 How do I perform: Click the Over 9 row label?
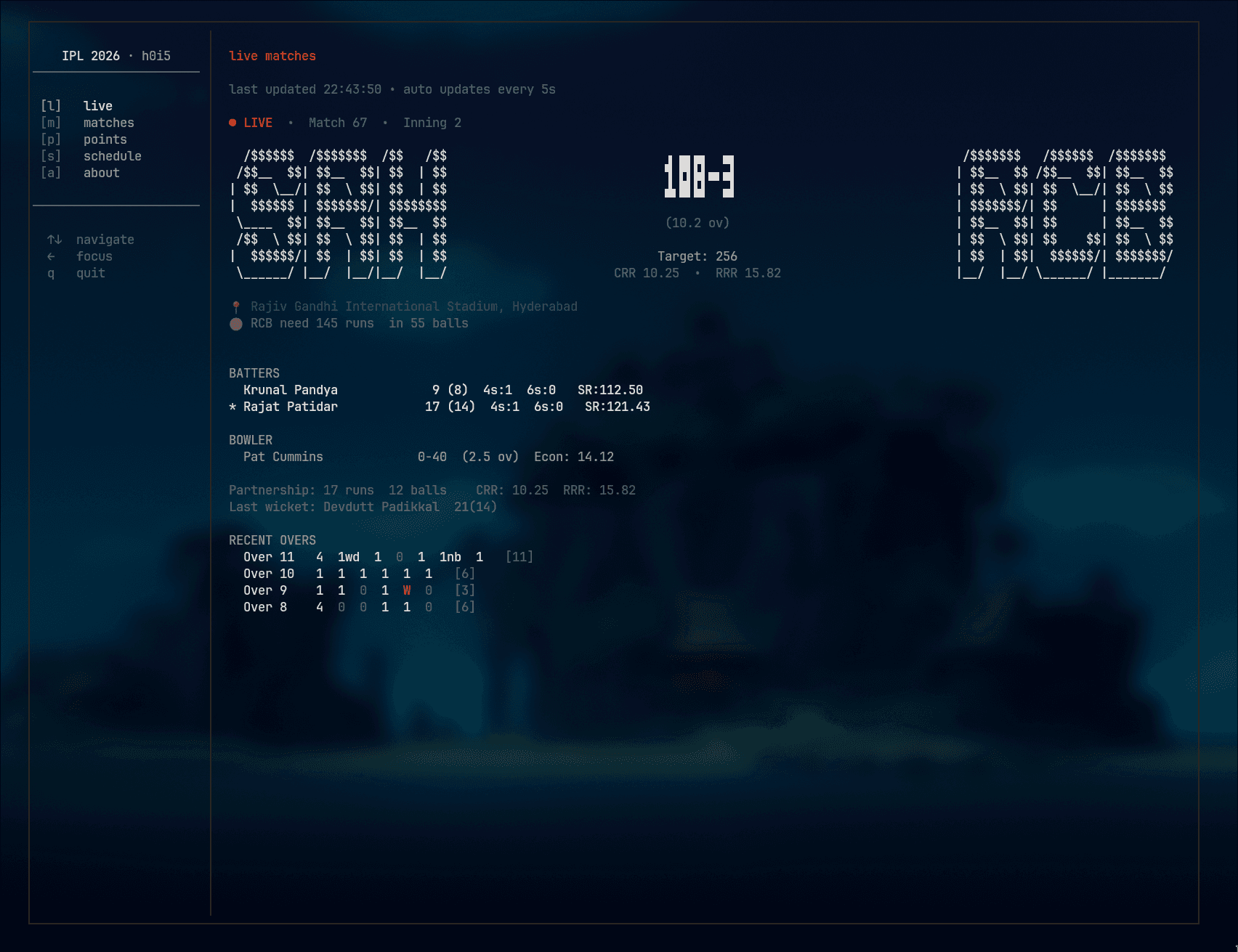(x=265, y=590)
